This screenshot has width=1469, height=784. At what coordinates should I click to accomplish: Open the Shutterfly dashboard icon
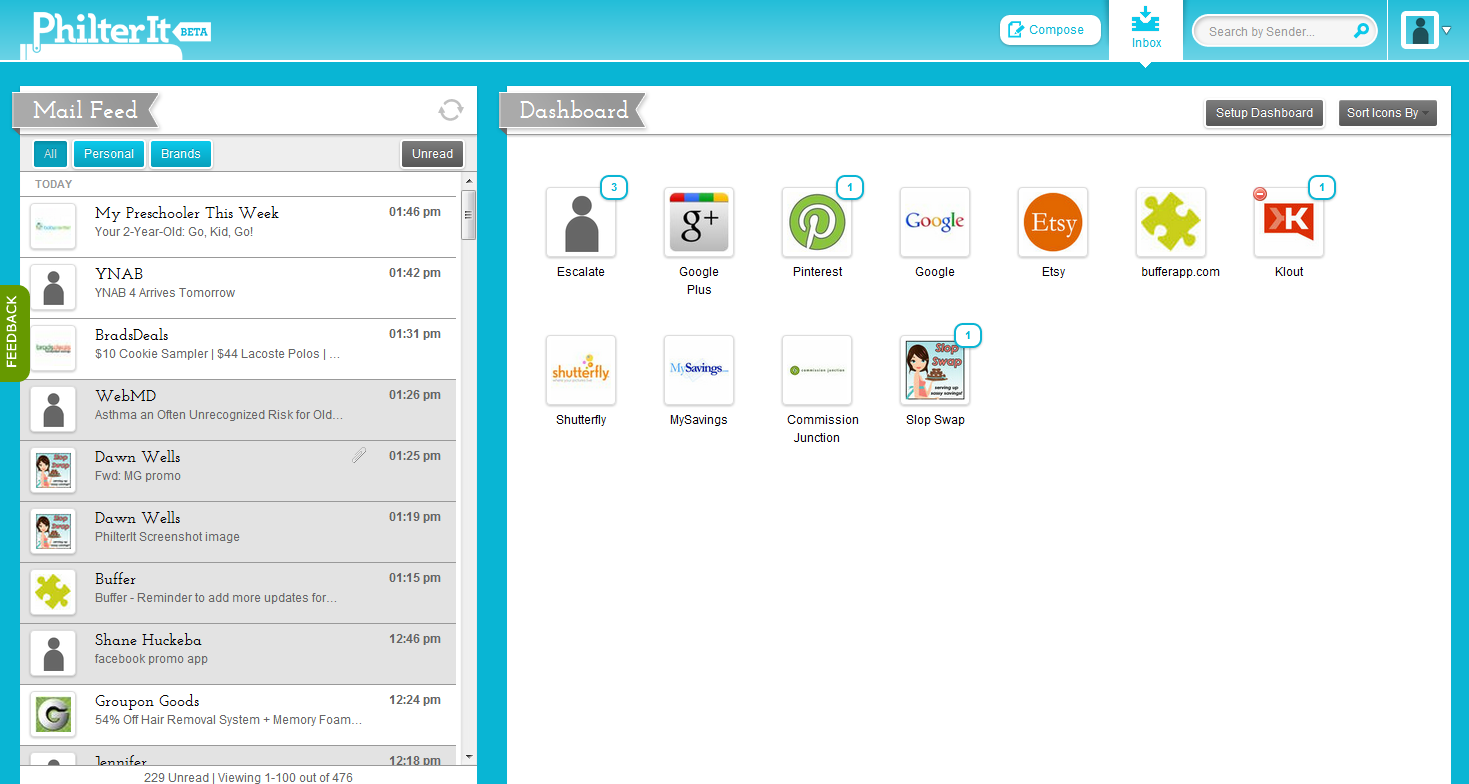581,370
